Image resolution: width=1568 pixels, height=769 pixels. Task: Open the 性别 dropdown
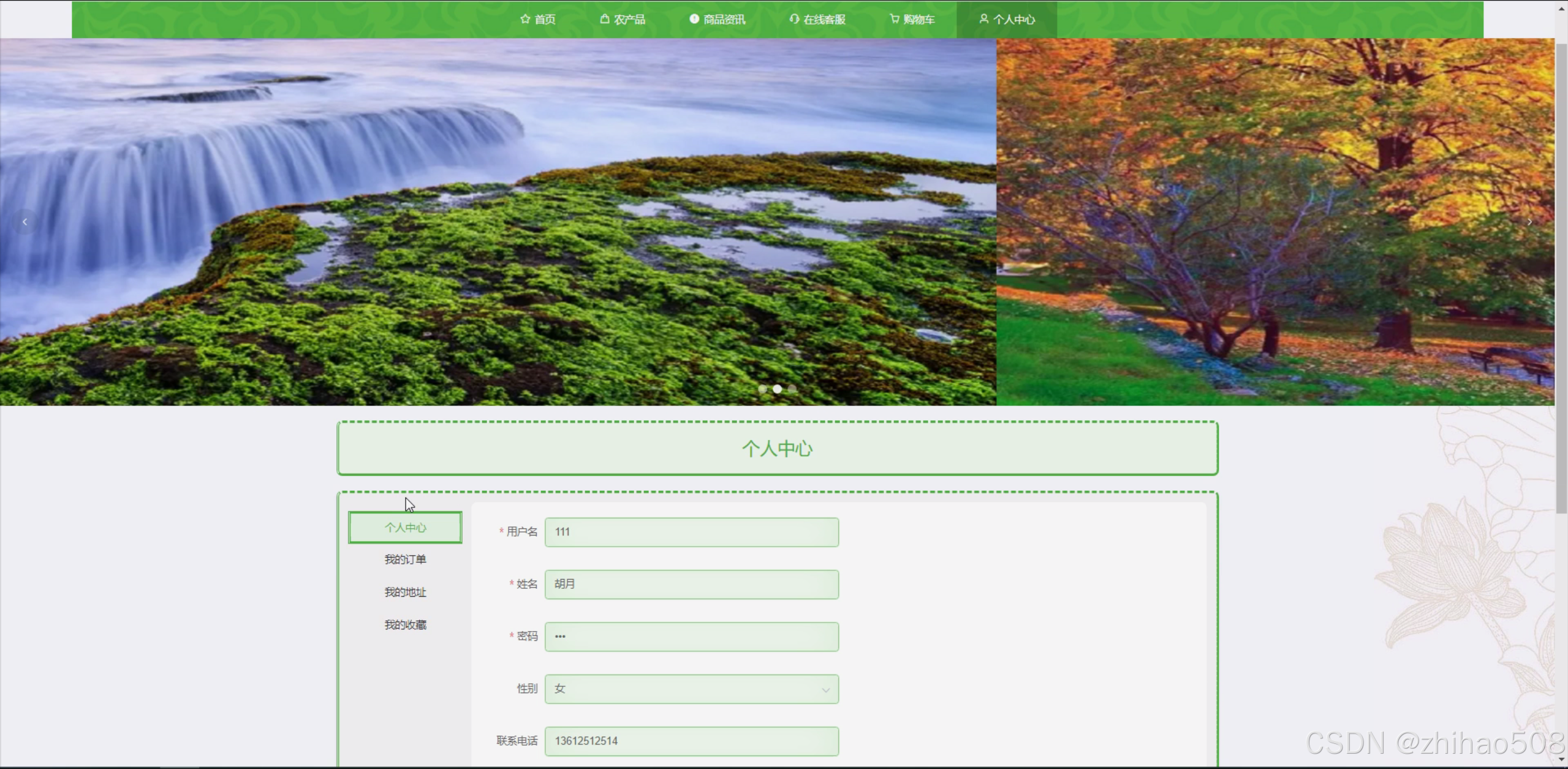(692, 689)
